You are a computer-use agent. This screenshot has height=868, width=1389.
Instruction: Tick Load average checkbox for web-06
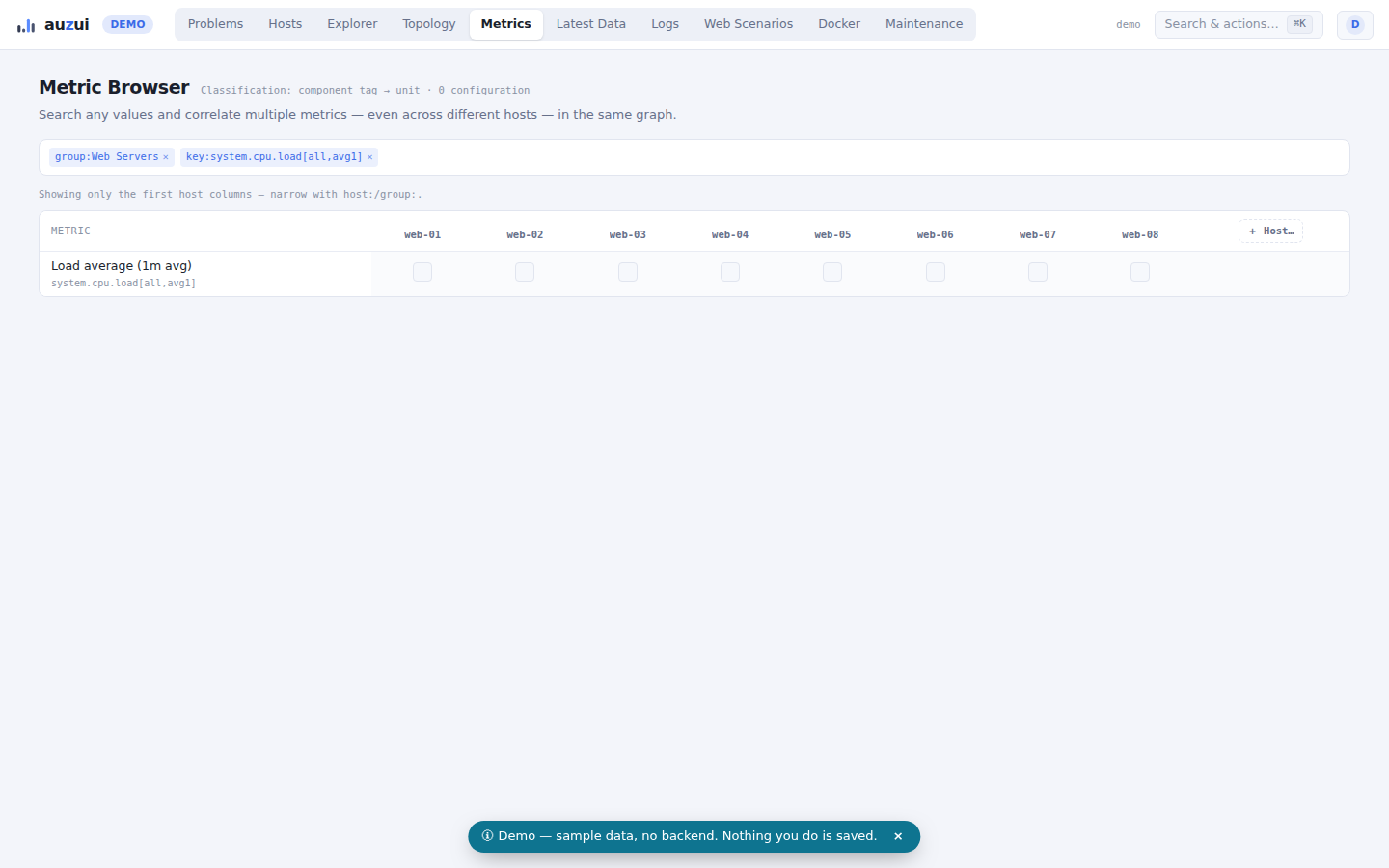click(x=936, y=272)
